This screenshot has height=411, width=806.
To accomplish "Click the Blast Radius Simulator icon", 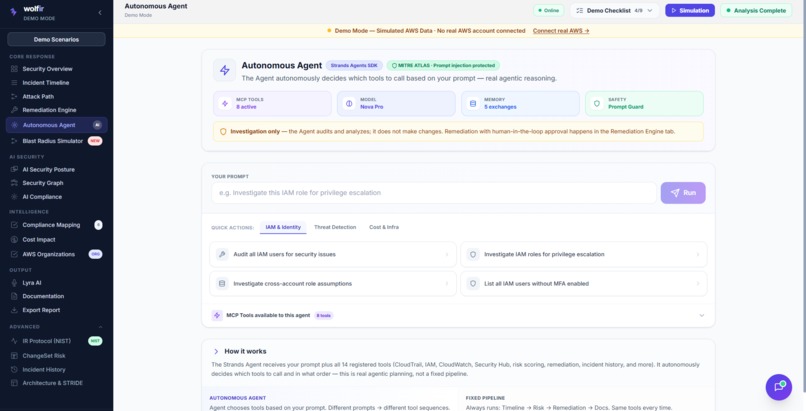I will [14, 141].
